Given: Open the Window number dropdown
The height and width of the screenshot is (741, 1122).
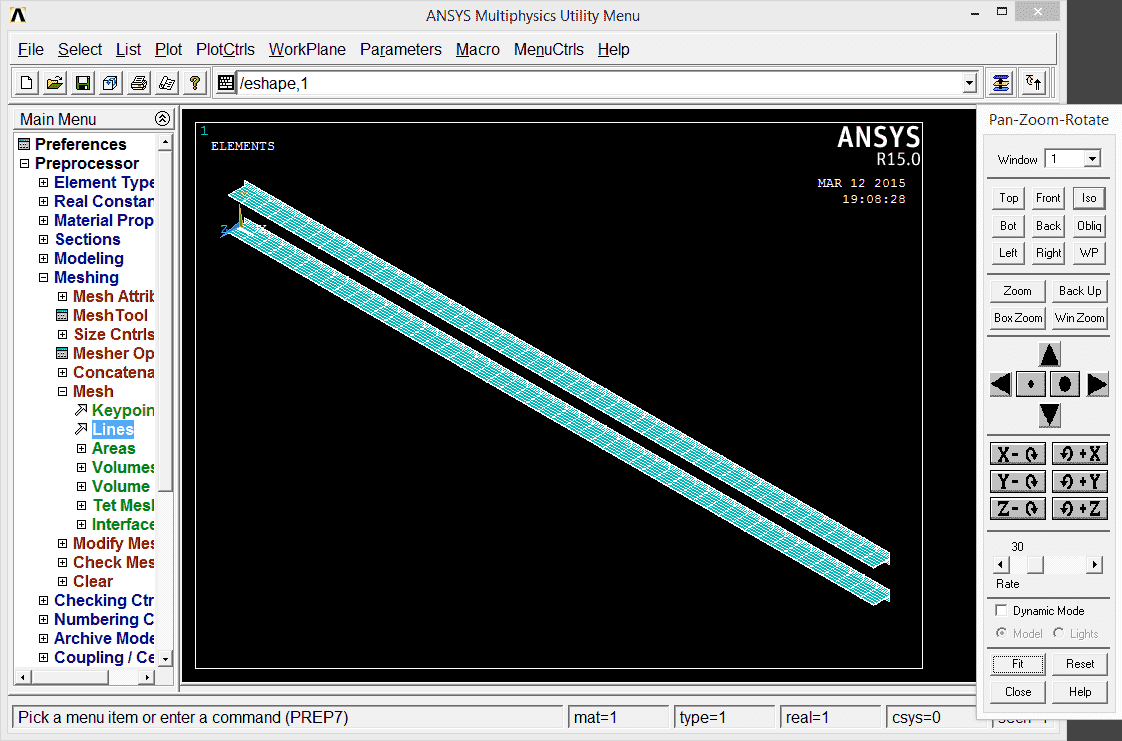Looking at the screenshot, I should pyautogui.click(x=1092, y=159).
